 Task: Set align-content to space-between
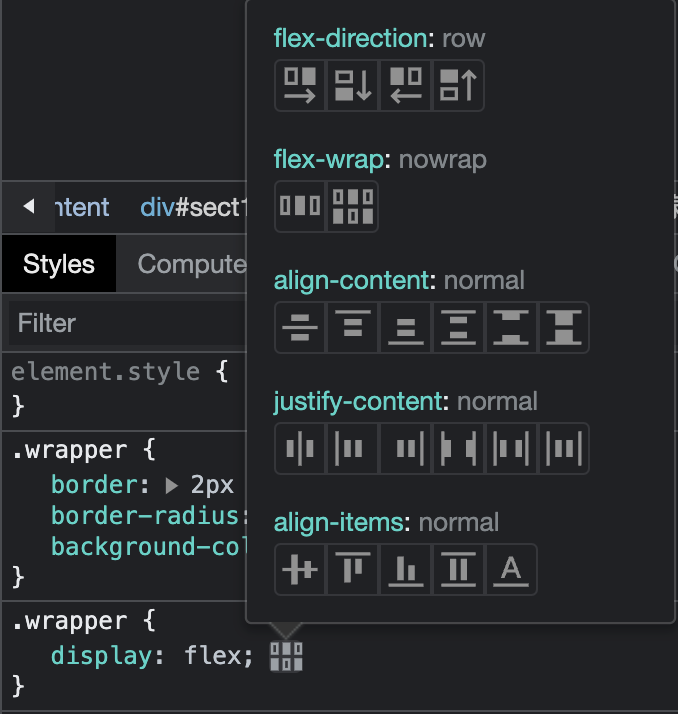[511, 327]
